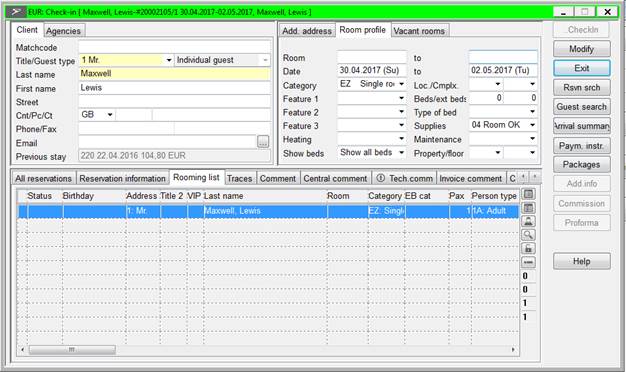Open the Help button
The height and width of the screenshot is (372, 626).
[x=582, y=261]
